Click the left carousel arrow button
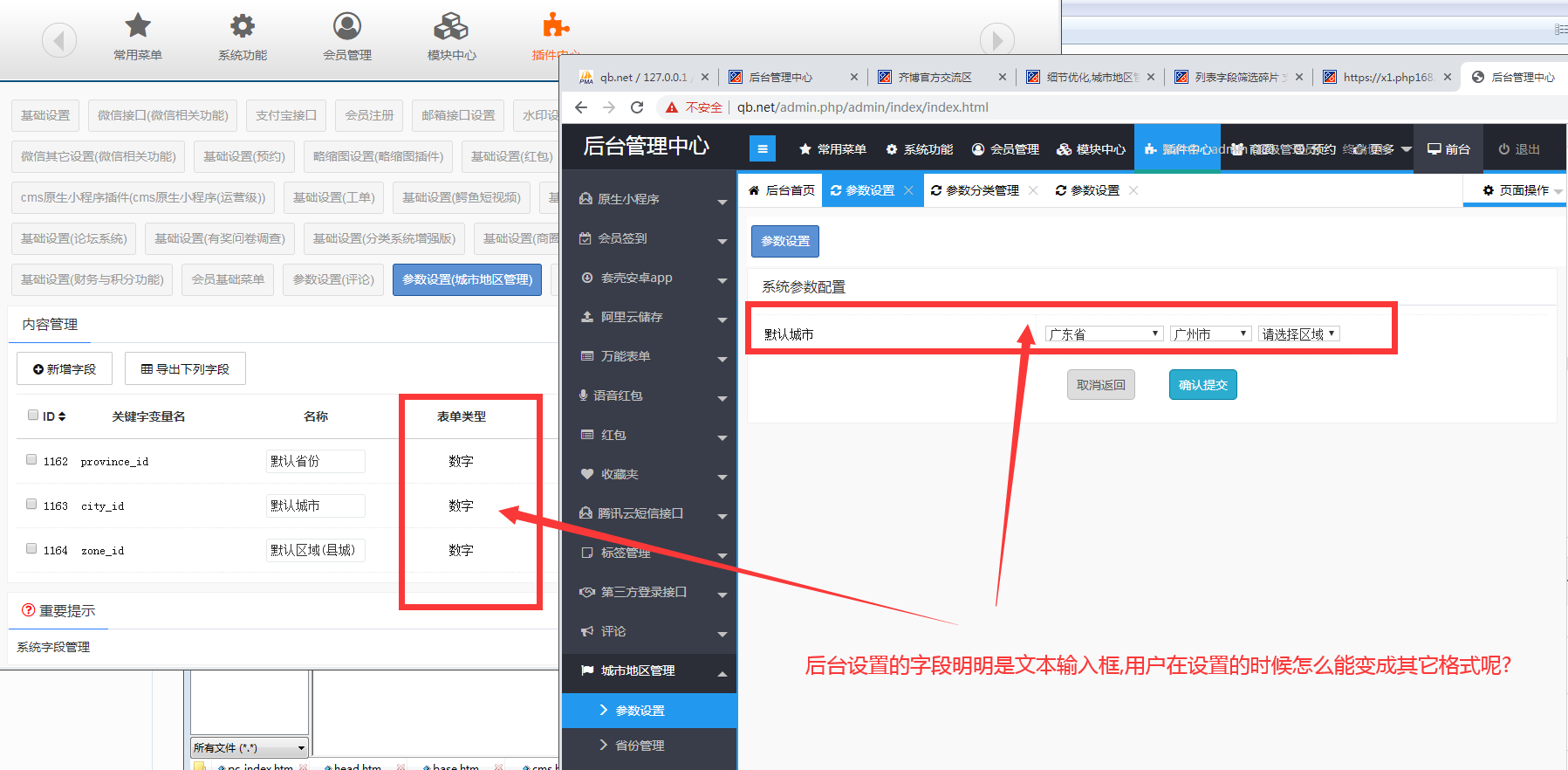The image size is (1568, 770). click(59, 40)
